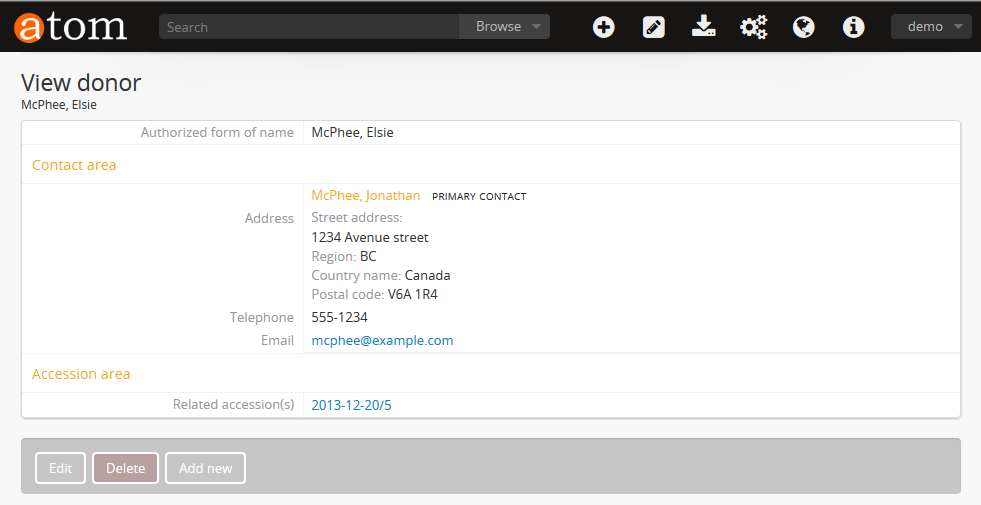This screenshot has height=505, width=981.
Task: Click the Authorized form of name value
Action: pos(352,132)
